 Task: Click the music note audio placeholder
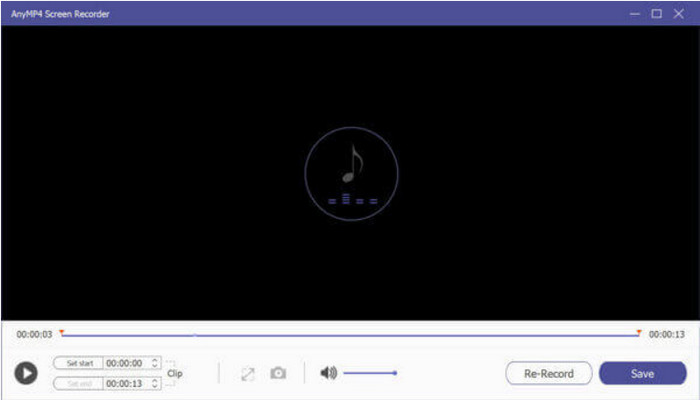pos(351,174)
